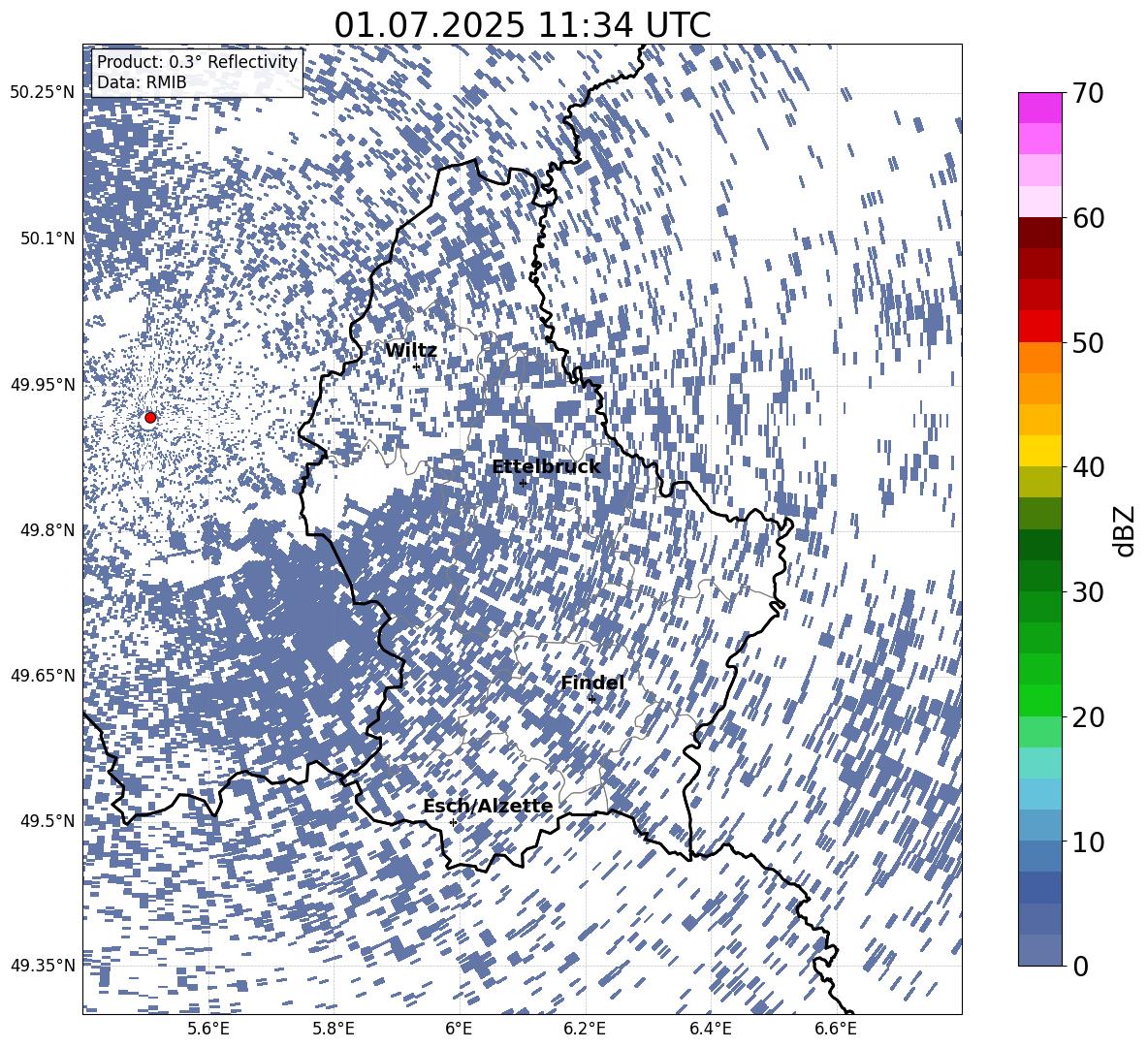Click the colorbar tick label 0
The width and height of the screenshot is (1148, 1048).
pyautogui.click(x=1081, y=966)
